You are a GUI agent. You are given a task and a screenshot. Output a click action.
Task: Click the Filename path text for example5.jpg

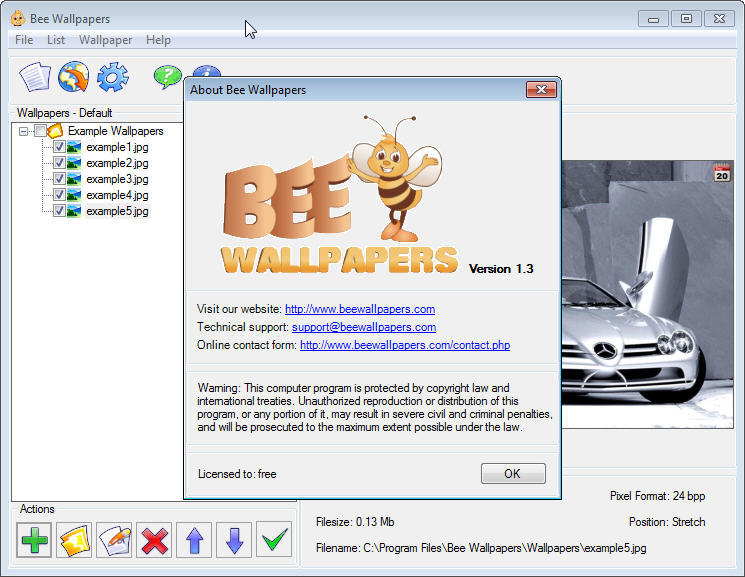pyautogui.click(x=481, y=548)
